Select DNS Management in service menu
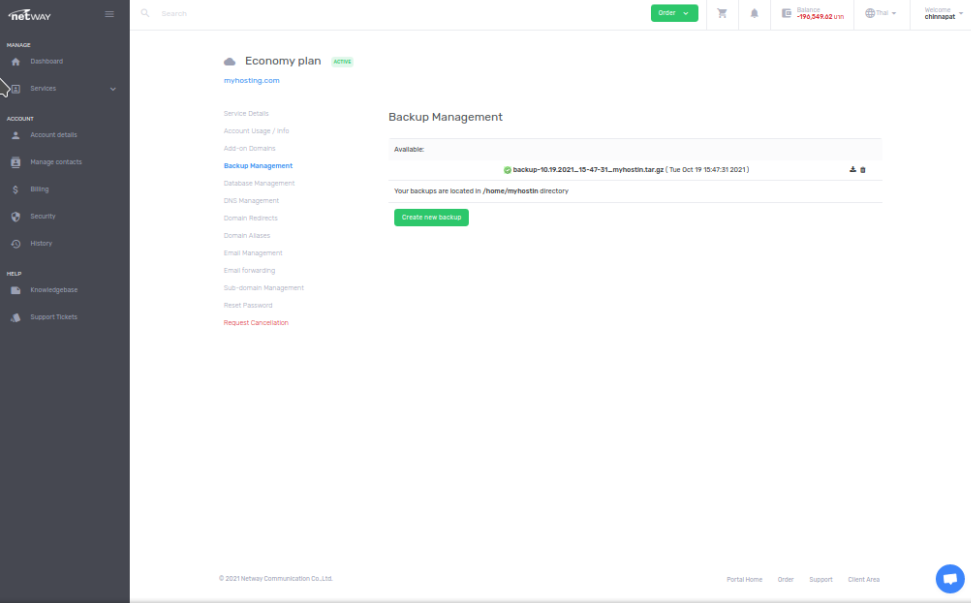This screenshot has width=971, height=603. tap(251, 201)
